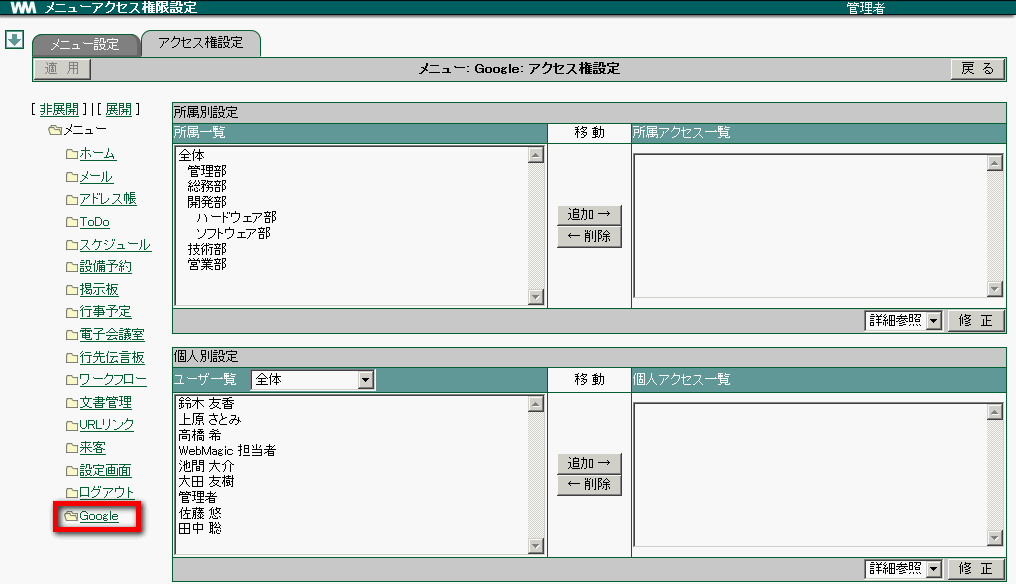Screen dimensions: 1016x584
Task: Select 営業部 in department list
Action: point(207,264)
